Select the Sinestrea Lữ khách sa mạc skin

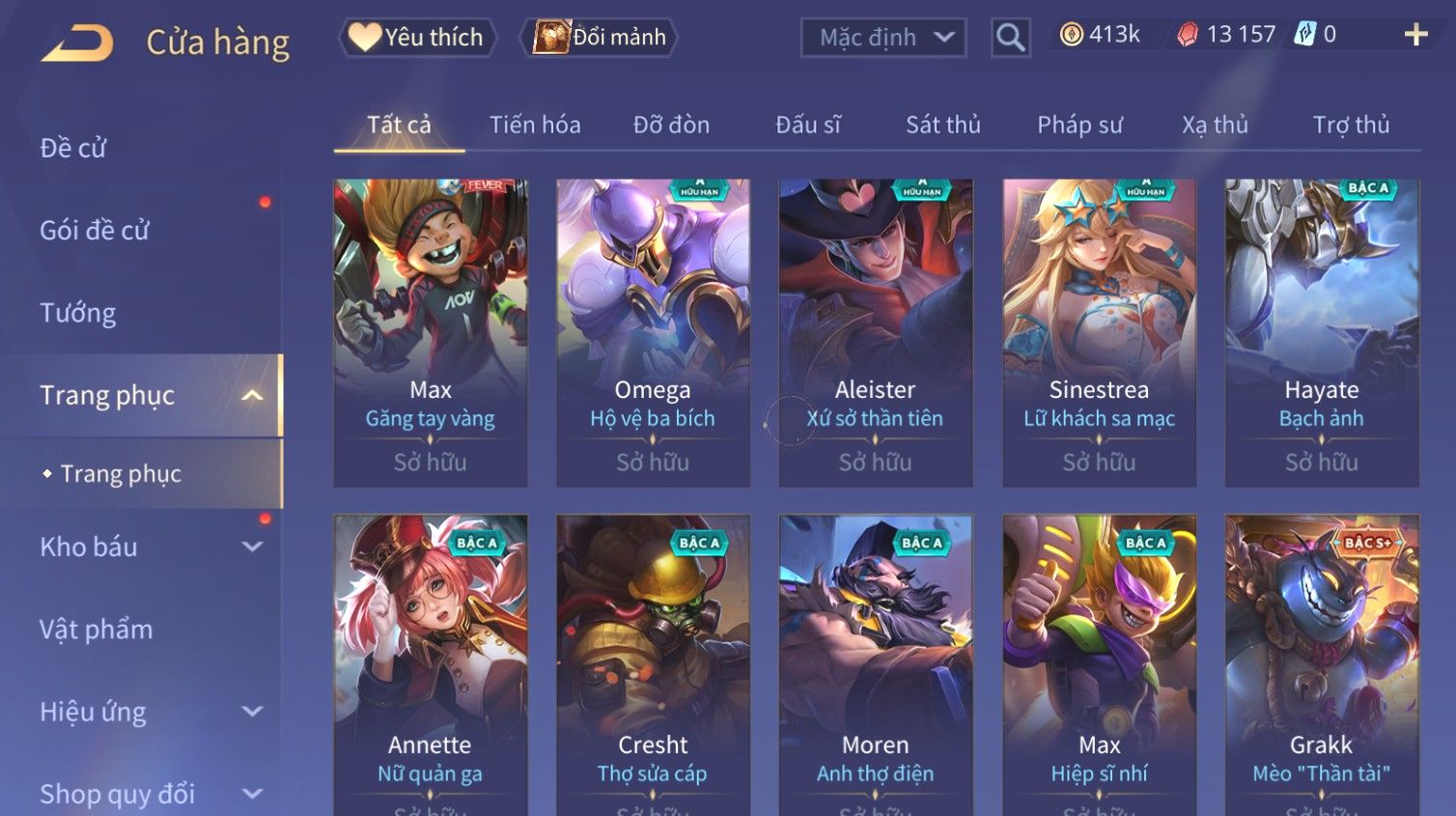pos(1099,332)
